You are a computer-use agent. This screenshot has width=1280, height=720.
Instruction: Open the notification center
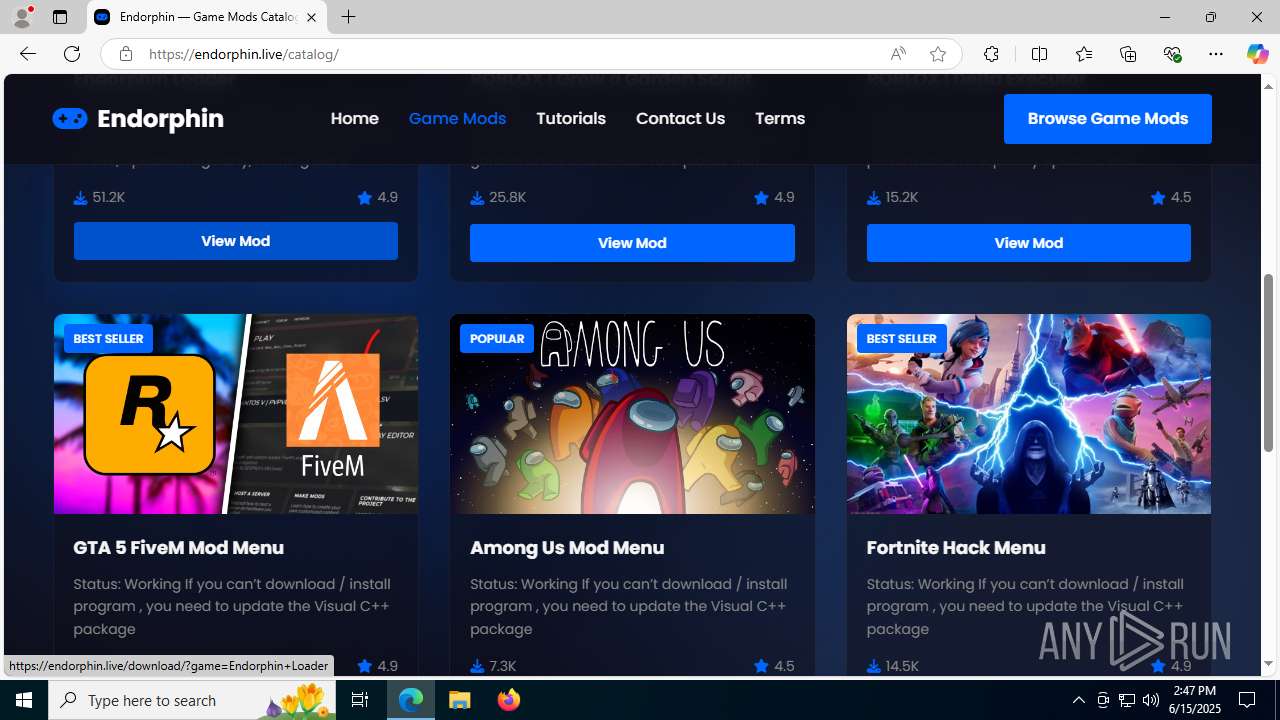click(1248, 700)
